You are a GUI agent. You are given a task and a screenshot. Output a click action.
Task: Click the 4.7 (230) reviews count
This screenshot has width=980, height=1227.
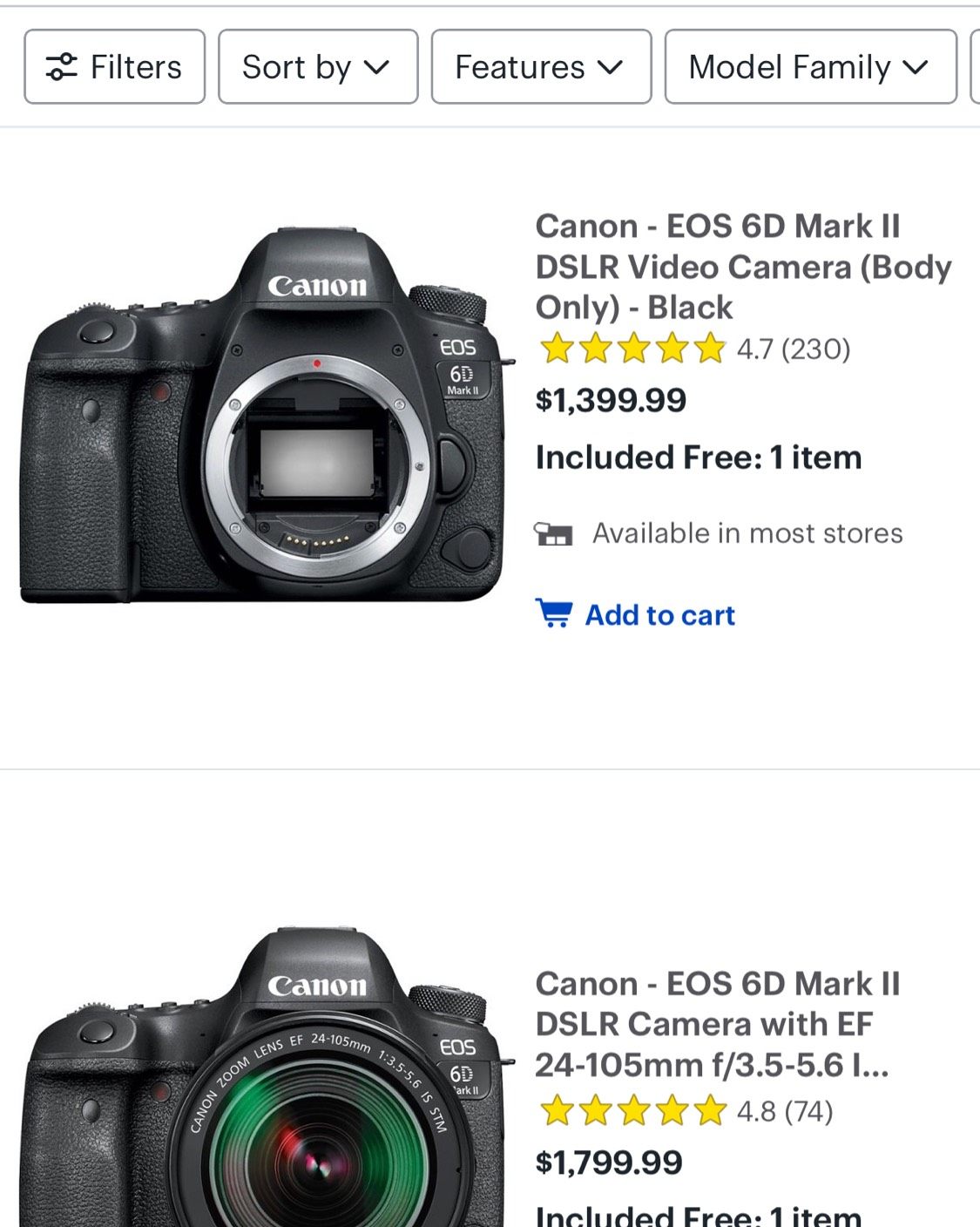[793, 349]
